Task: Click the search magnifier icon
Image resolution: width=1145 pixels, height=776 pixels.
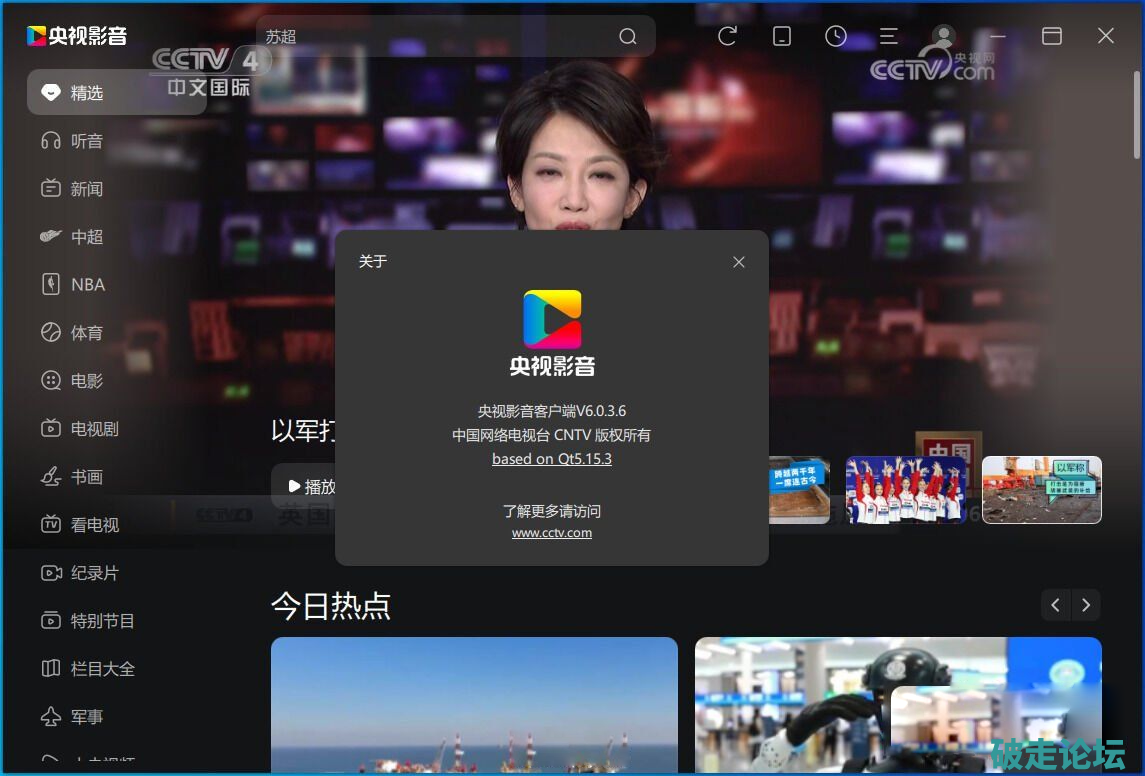Action: point(628,37)
